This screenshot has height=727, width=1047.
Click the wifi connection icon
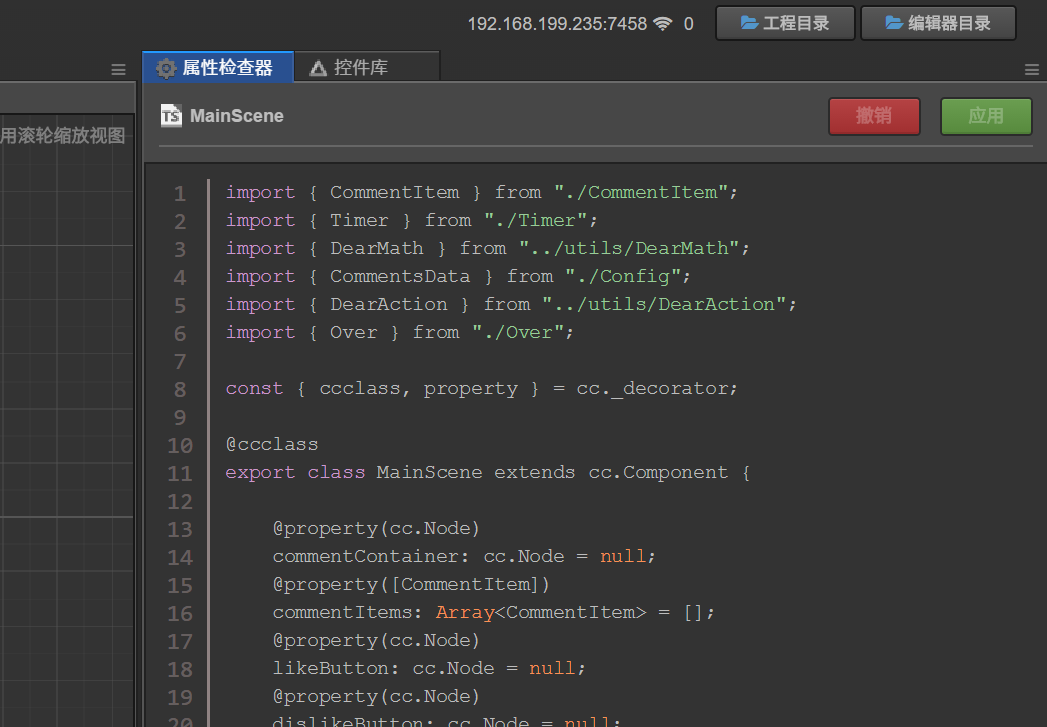[662, 23]
